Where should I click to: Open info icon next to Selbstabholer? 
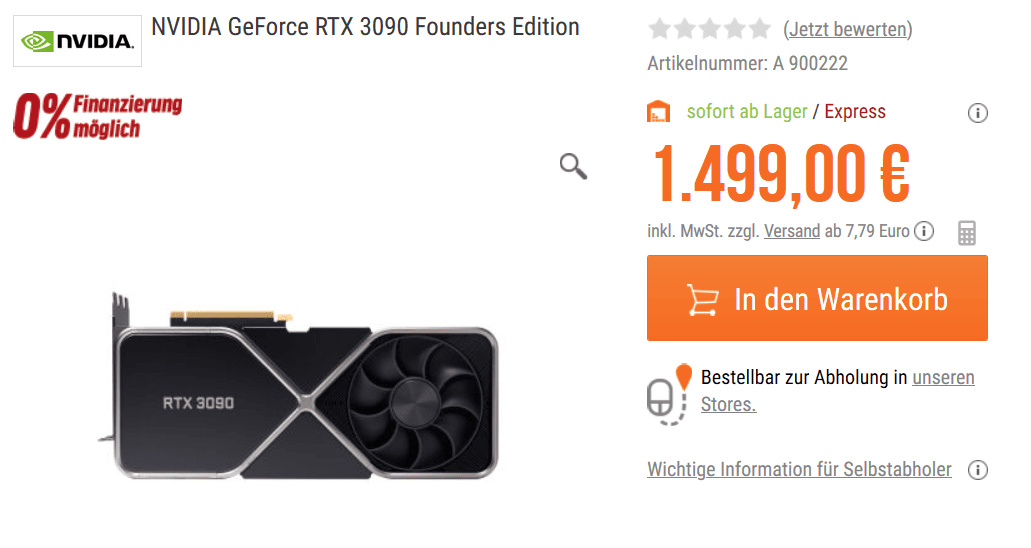coord(978,470)
